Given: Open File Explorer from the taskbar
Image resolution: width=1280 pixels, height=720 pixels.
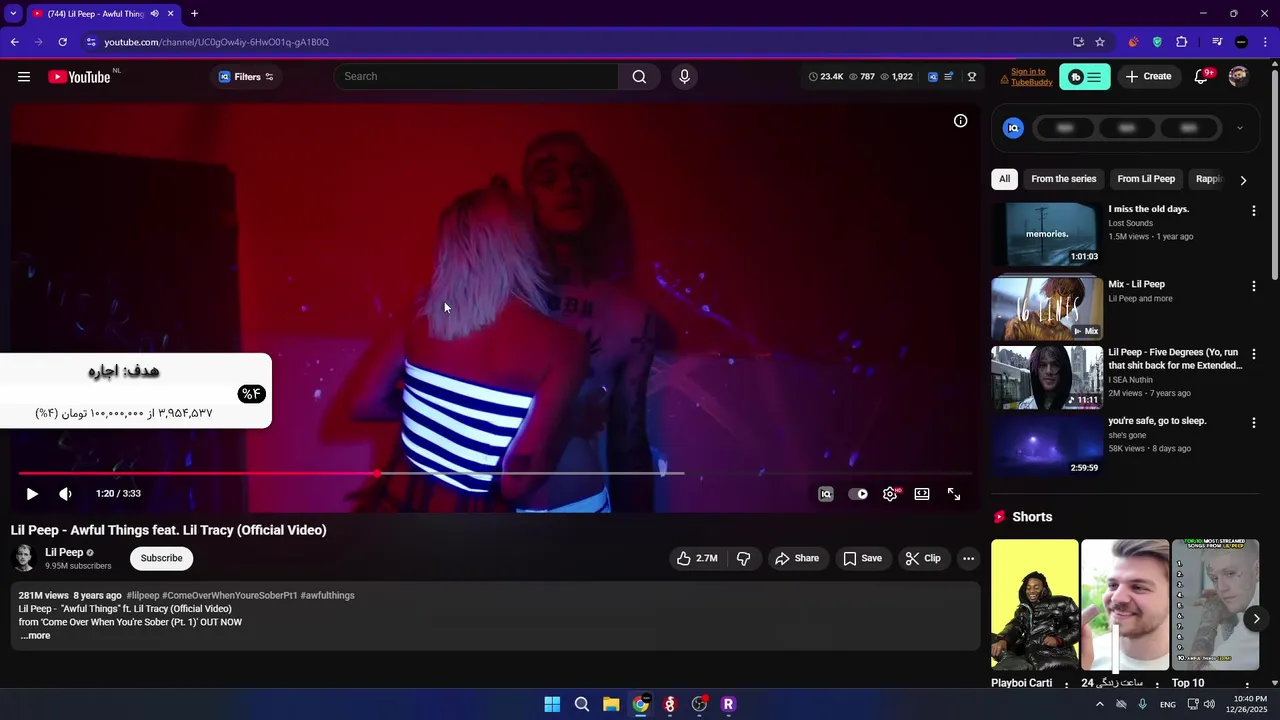Looking at the screenshot, I should pyautogui.click(x=611, y=704).
